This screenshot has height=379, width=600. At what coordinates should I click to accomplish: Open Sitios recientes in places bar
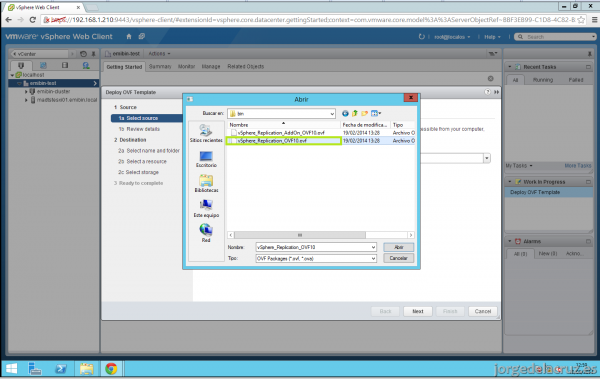click(206, 133)
